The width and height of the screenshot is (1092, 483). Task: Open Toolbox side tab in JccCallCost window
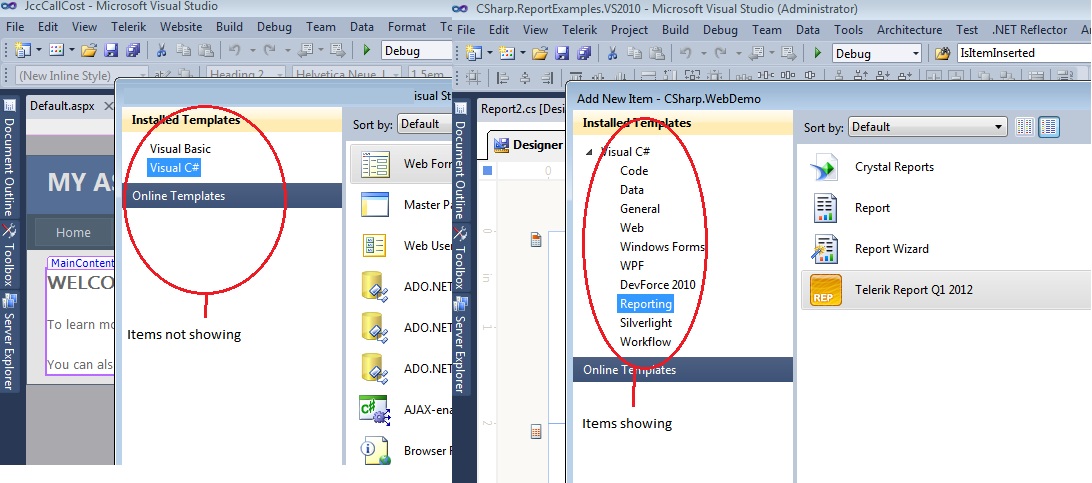[x=10, y=255]
